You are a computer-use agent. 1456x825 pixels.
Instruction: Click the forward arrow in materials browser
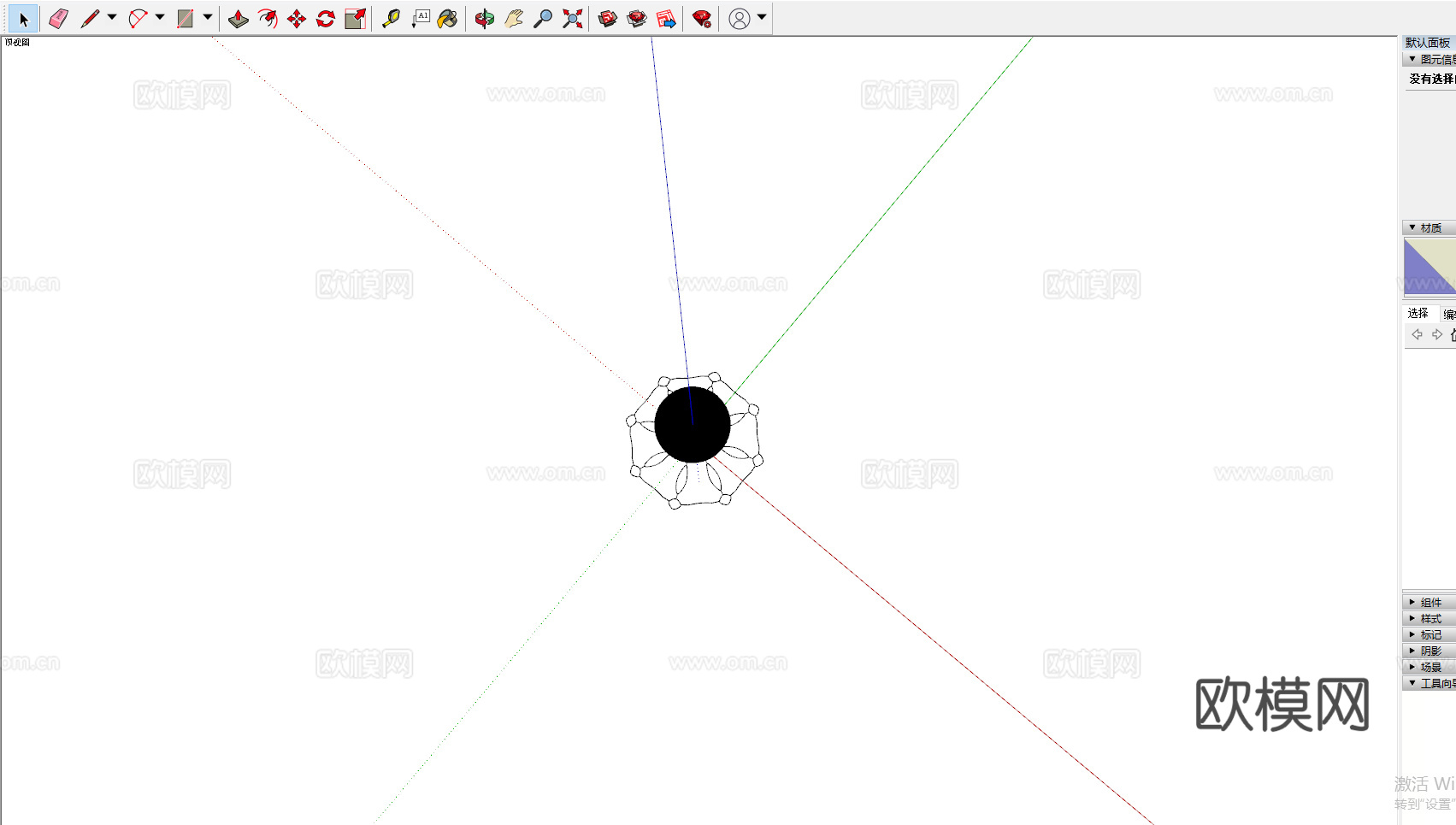pos(1437,334)
